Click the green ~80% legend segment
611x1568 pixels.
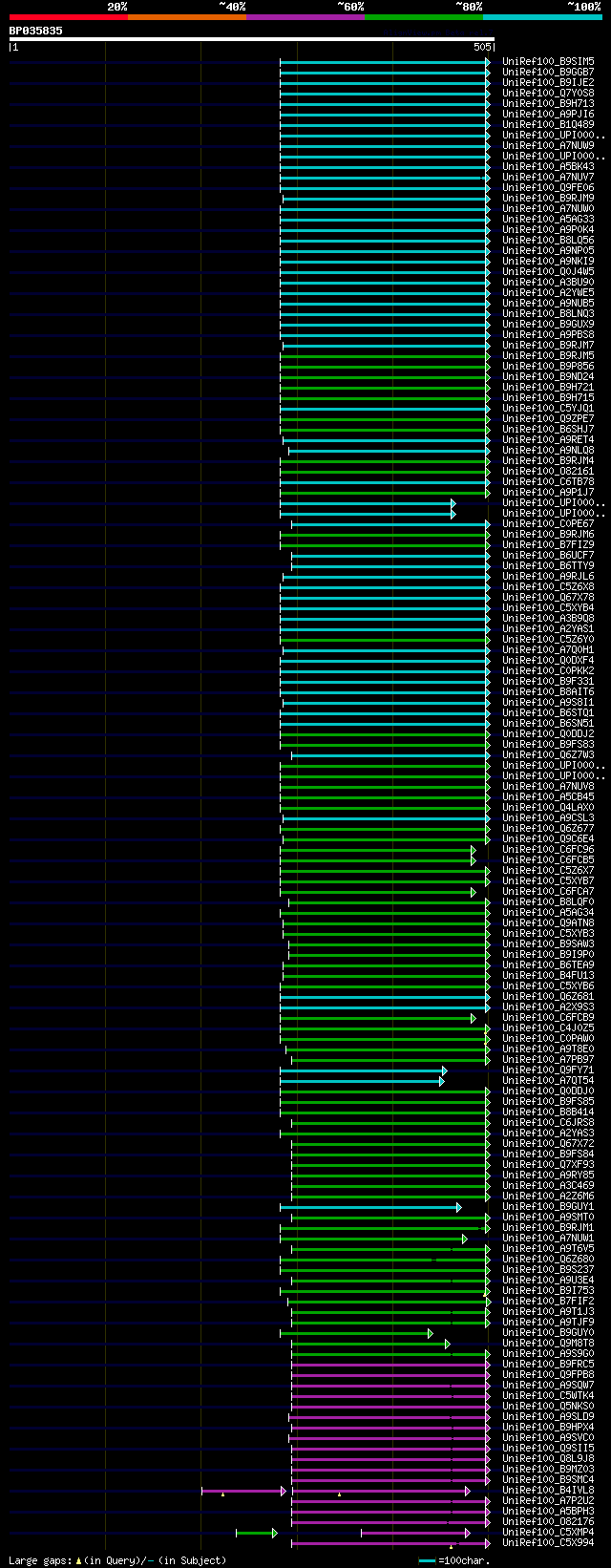tap(423, 16)
